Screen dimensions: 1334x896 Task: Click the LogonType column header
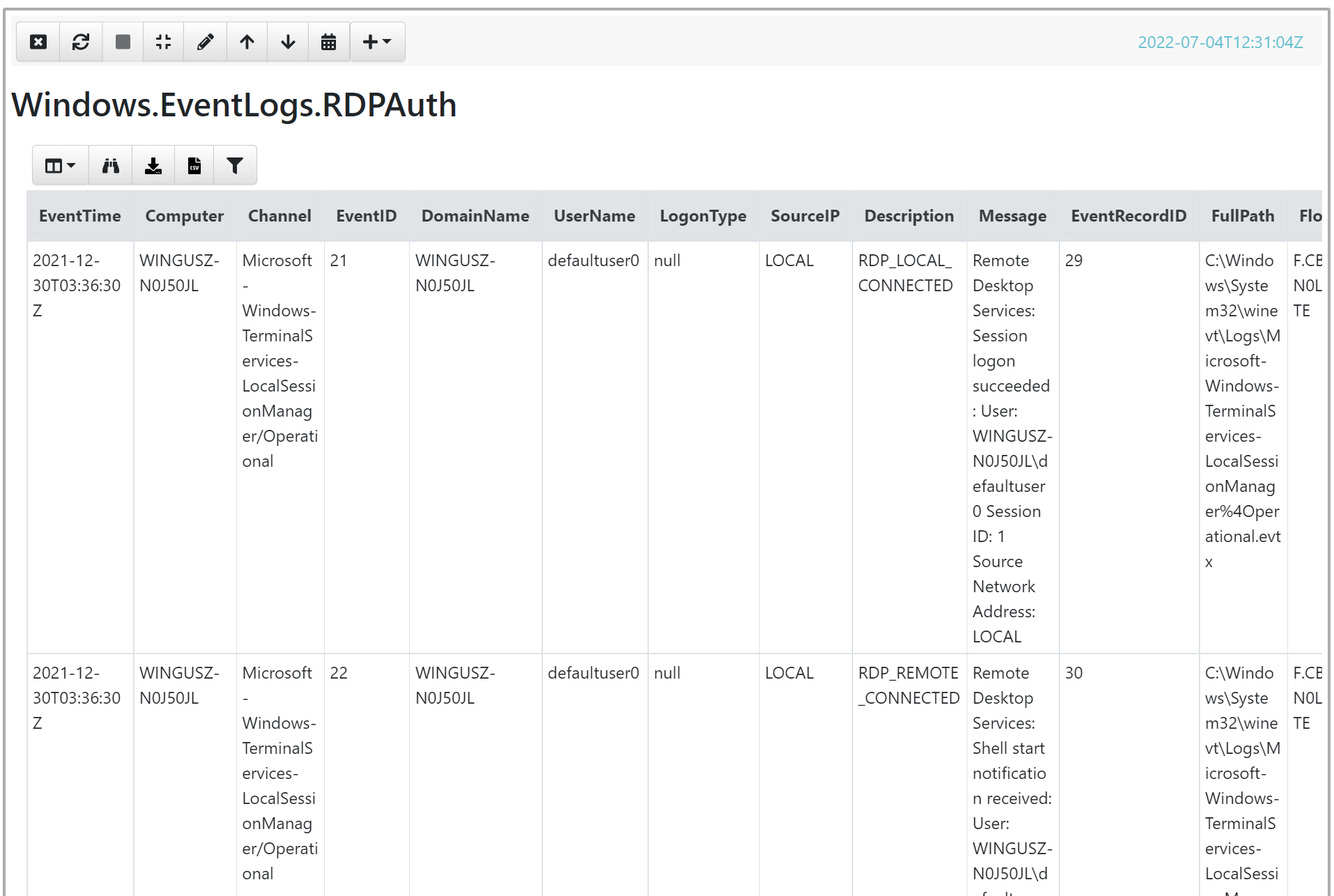pyautogui.click(x=703, y=216)
